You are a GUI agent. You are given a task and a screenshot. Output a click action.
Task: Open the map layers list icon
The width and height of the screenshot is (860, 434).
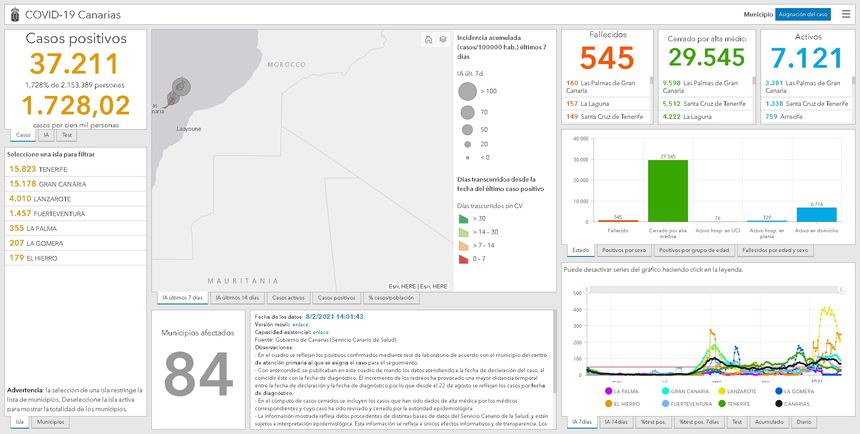[x=442, y=39]
